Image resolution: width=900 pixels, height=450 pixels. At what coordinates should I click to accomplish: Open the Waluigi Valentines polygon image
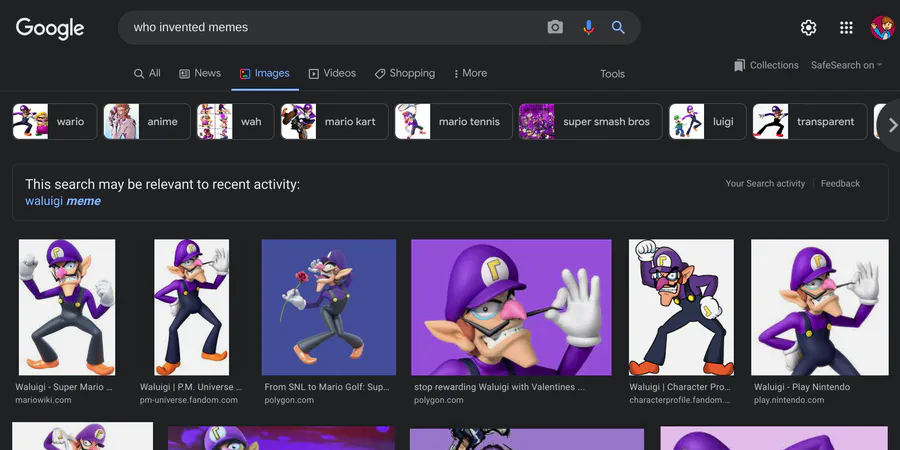point(511,307)
